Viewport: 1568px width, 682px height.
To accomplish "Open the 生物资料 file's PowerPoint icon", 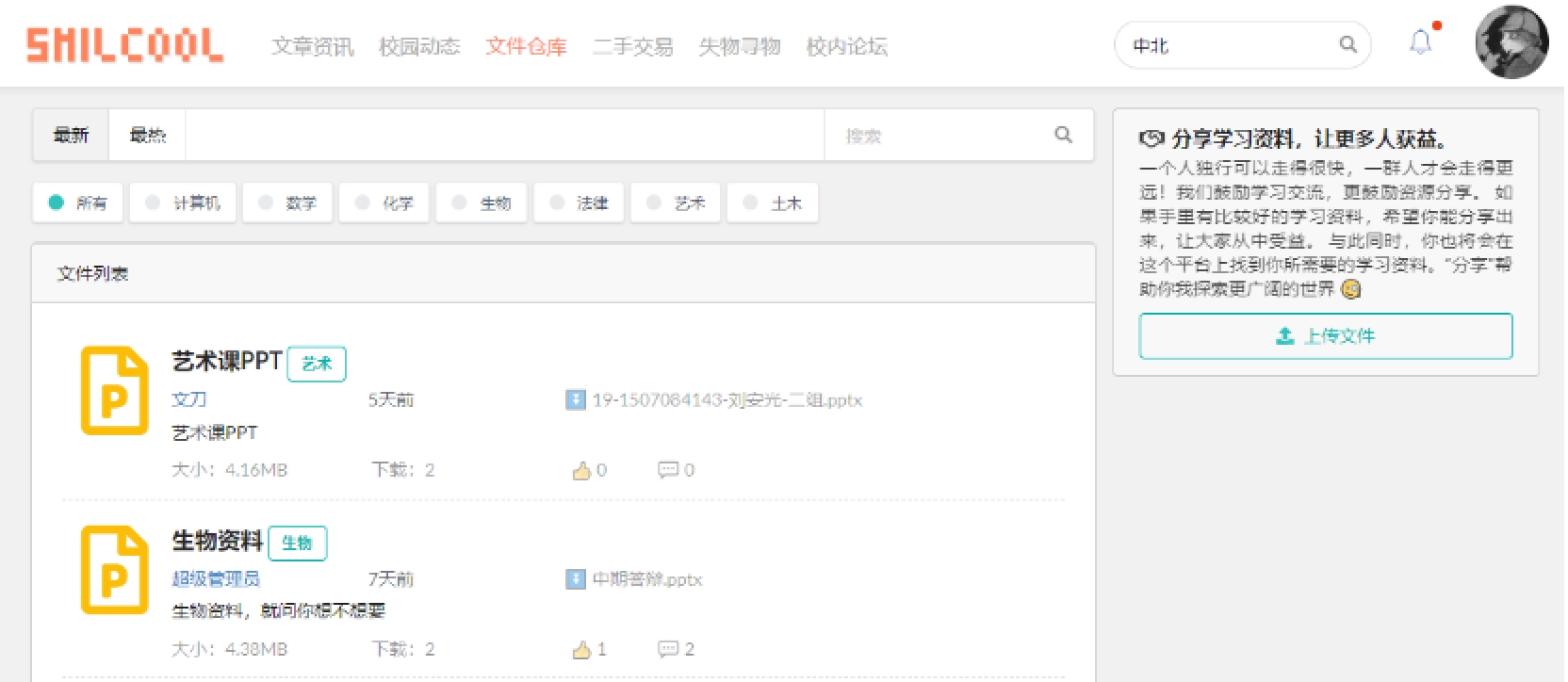I will pyautogui.click(x=114, y=570).
